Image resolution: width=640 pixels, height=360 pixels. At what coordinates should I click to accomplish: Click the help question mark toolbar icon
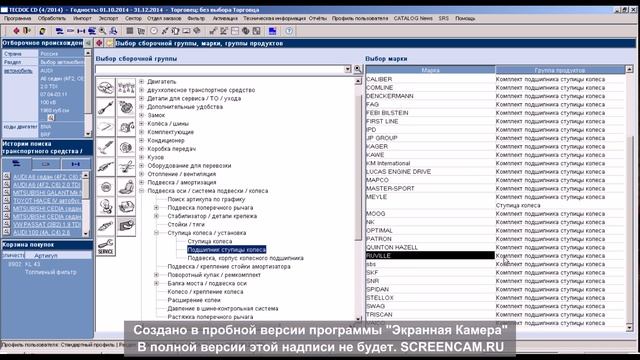tap(289, 31)
